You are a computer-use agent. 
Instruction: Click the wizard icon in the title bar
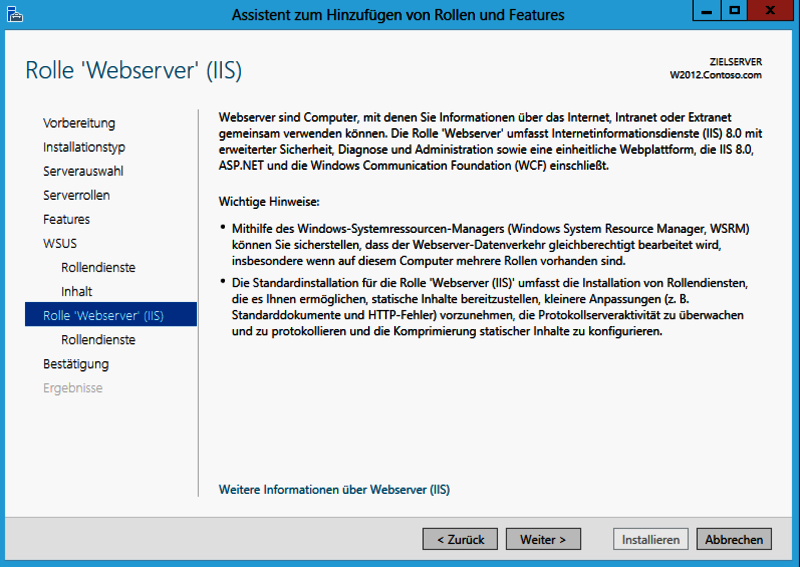[15, 14]
